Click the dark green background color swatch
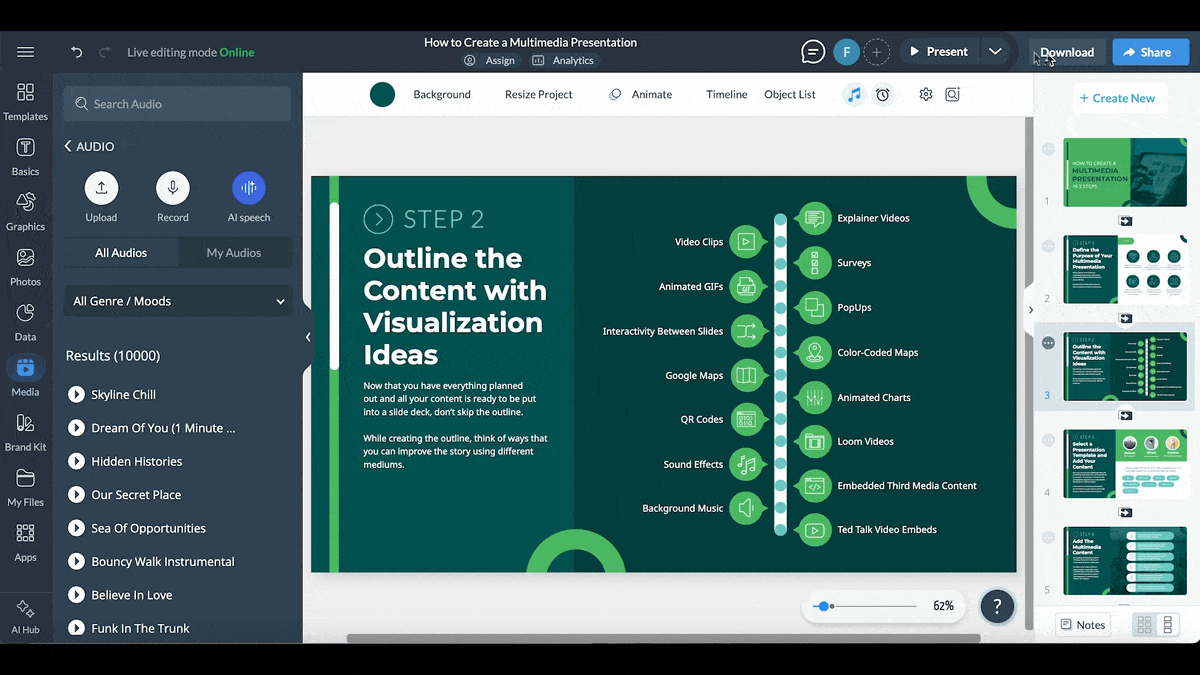The image size is (1200, 675). pos(382,94)
